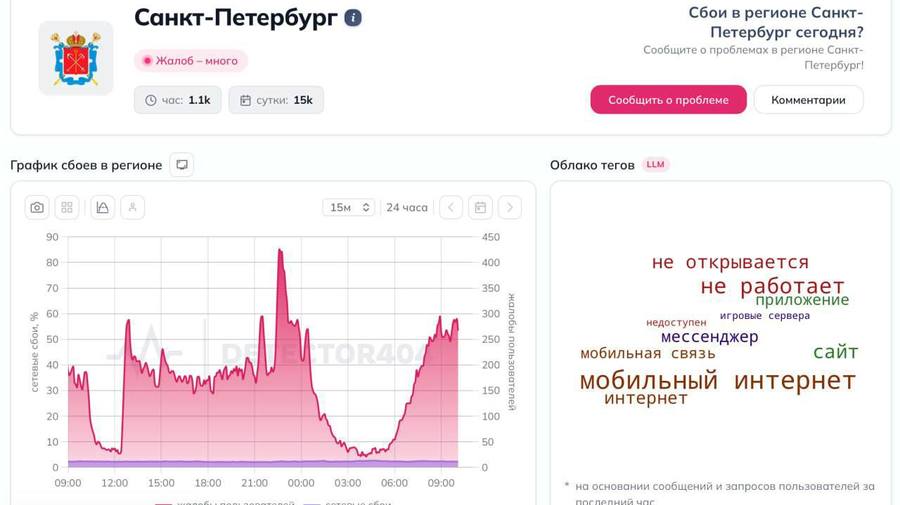Click the Жалоб – много status badge
The height and width of the screenshot is (505, 900).
click(191, 61)
